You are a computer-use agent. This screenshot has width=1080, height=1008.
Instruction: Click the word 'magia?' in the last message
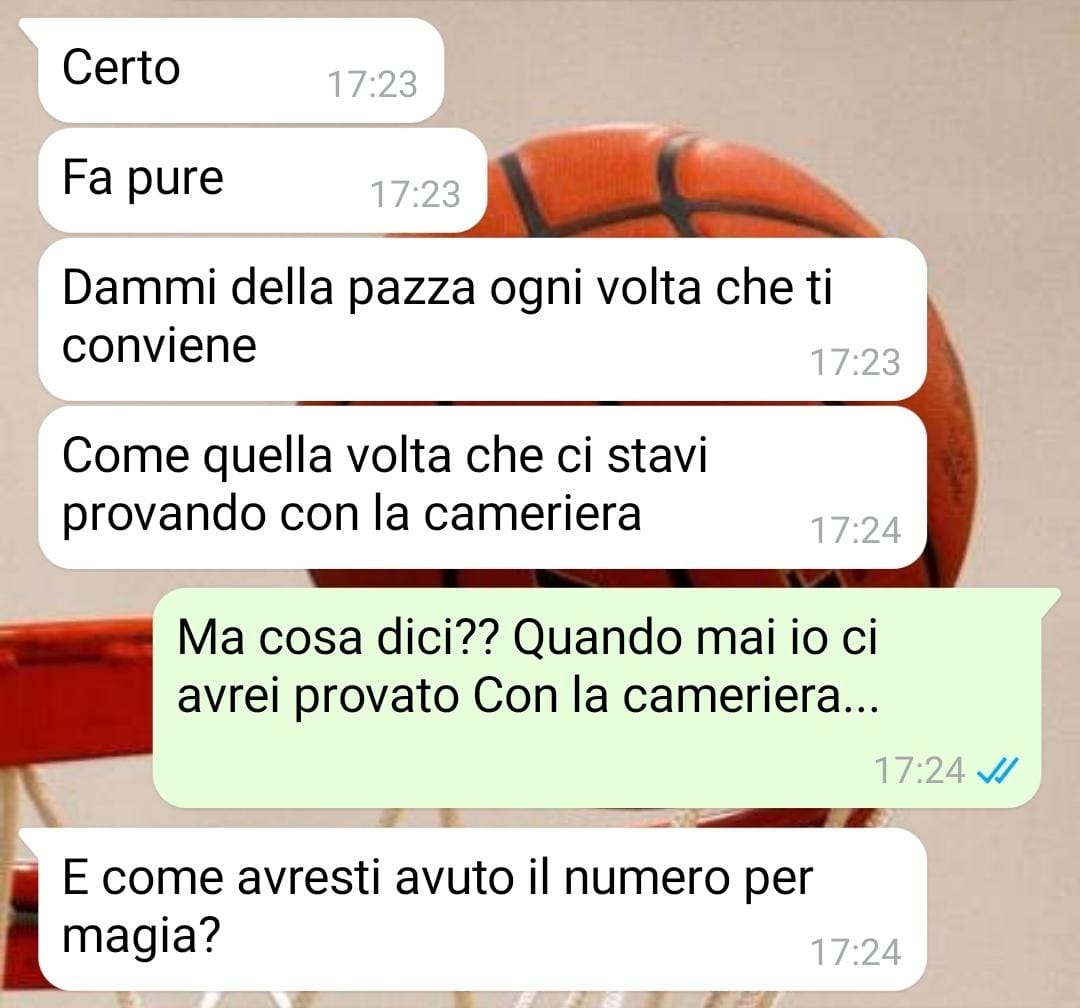coord(141,937)
